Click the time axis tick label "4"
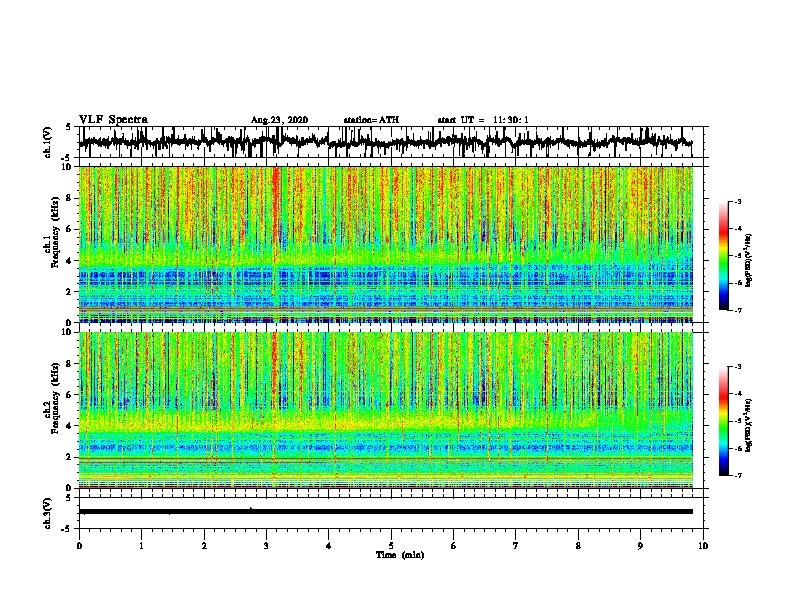The width and height of the screenshot is (792, 612). click(x=329, y=546)
